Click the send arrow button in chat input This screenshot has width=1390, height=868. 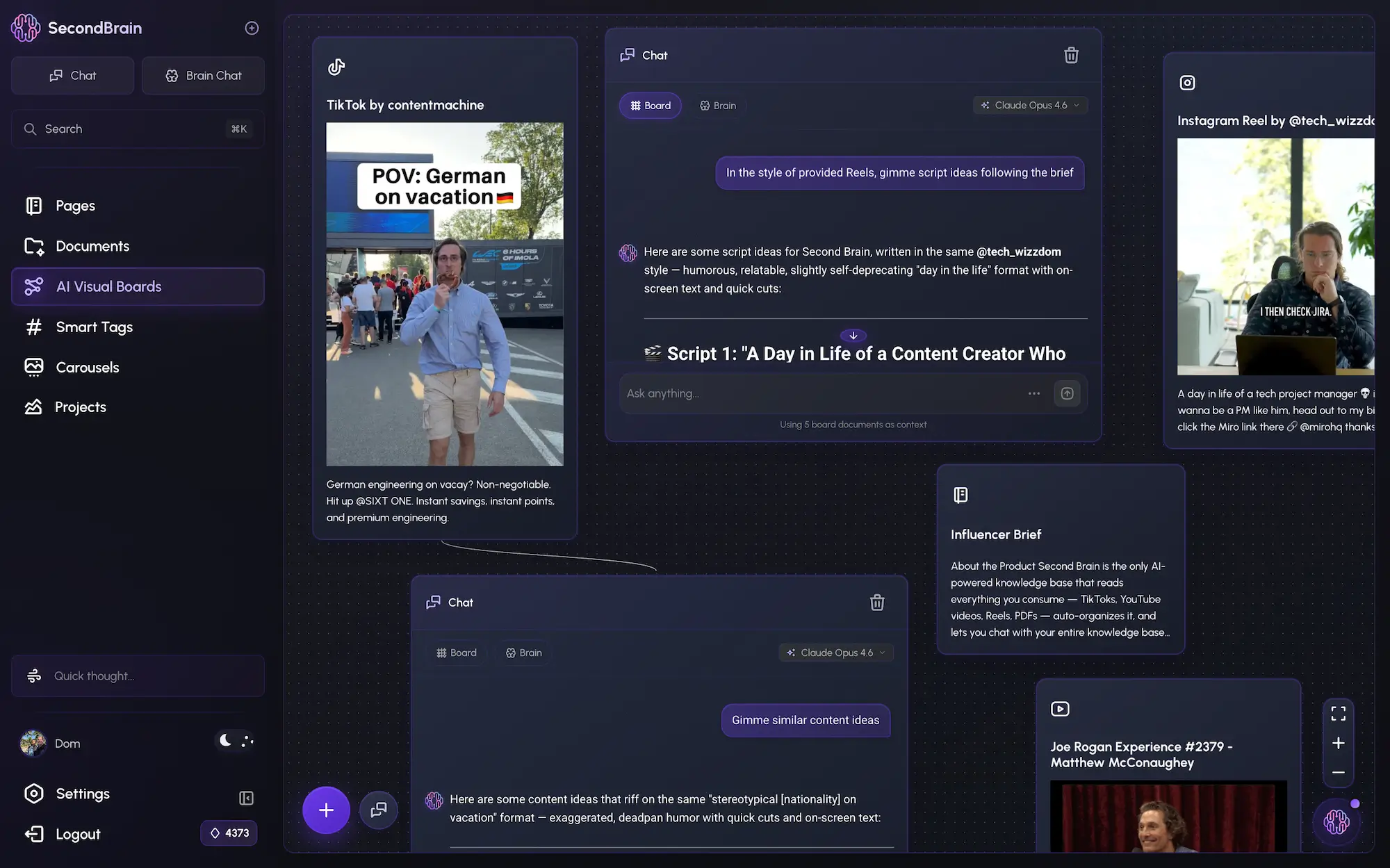tap(1068, 393)
